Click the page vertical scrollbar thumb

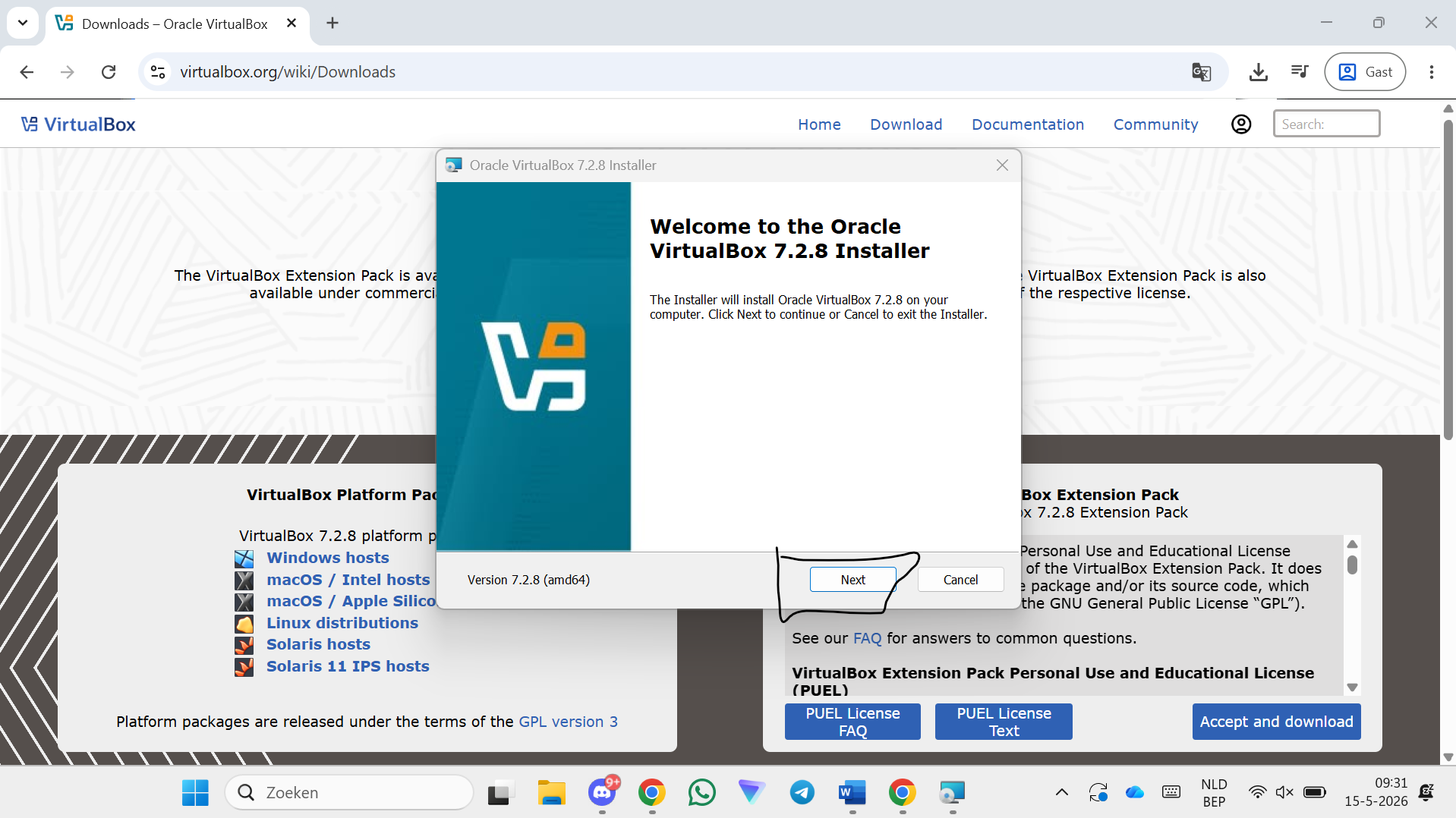click(1448, 279)
